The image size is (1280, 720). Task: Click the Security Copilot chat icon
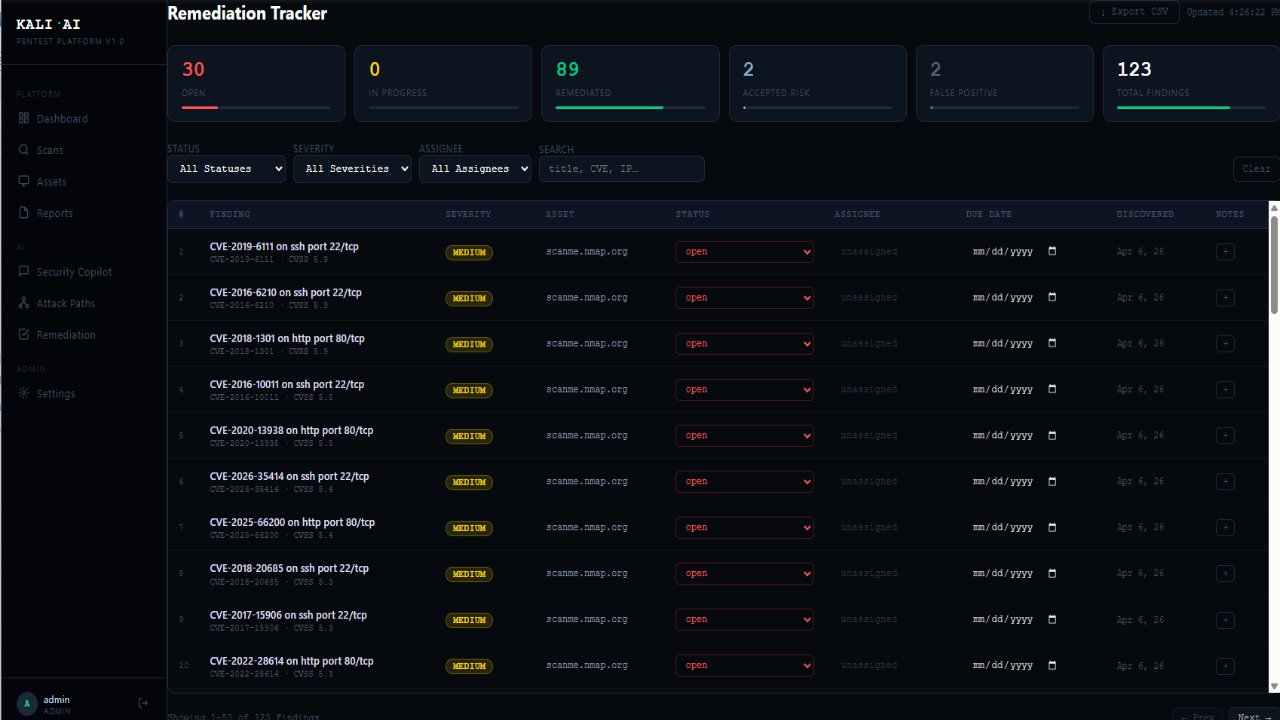point(24,271)
